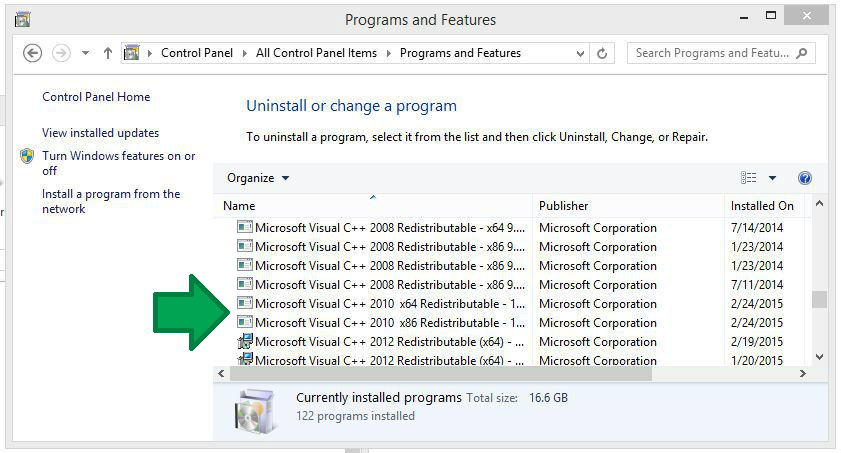Go up one level with Up arrow
This screenshot has height=453, width=841.
click(x=108, y=53)
